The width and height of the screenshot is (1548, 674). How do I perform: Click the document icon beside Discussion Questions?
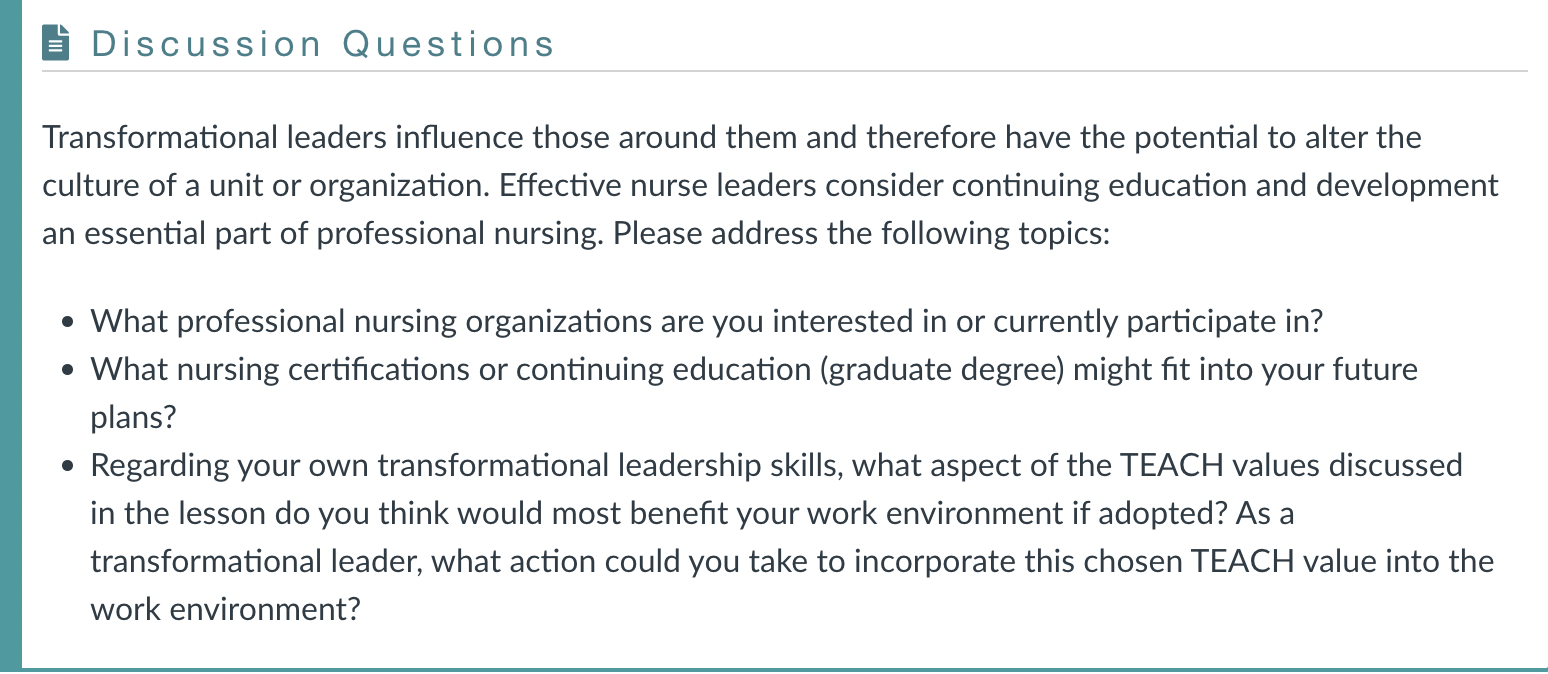point(56,43)
